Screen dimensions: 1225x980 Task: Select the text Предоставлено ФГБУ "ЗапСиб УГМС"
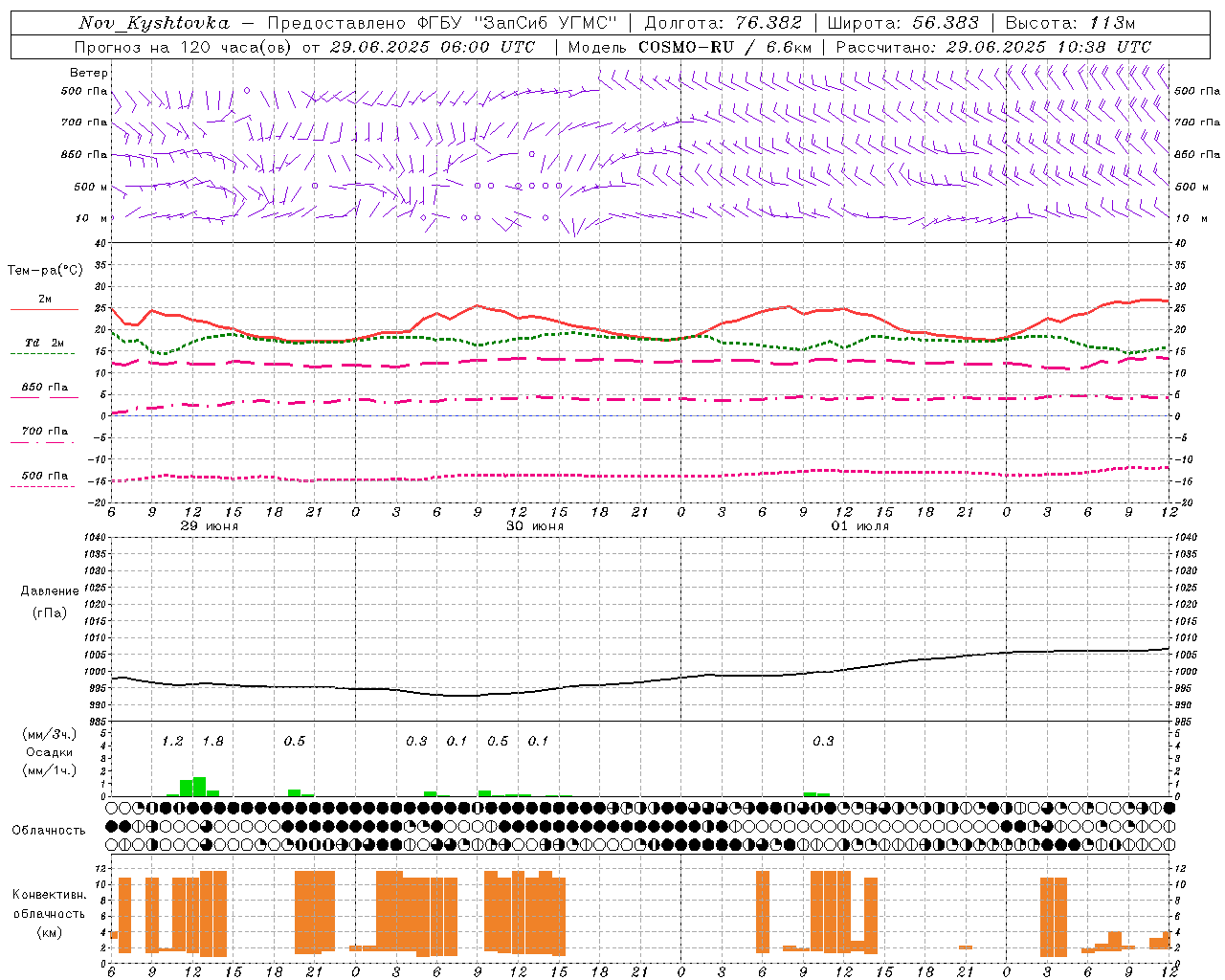[442, 23]
